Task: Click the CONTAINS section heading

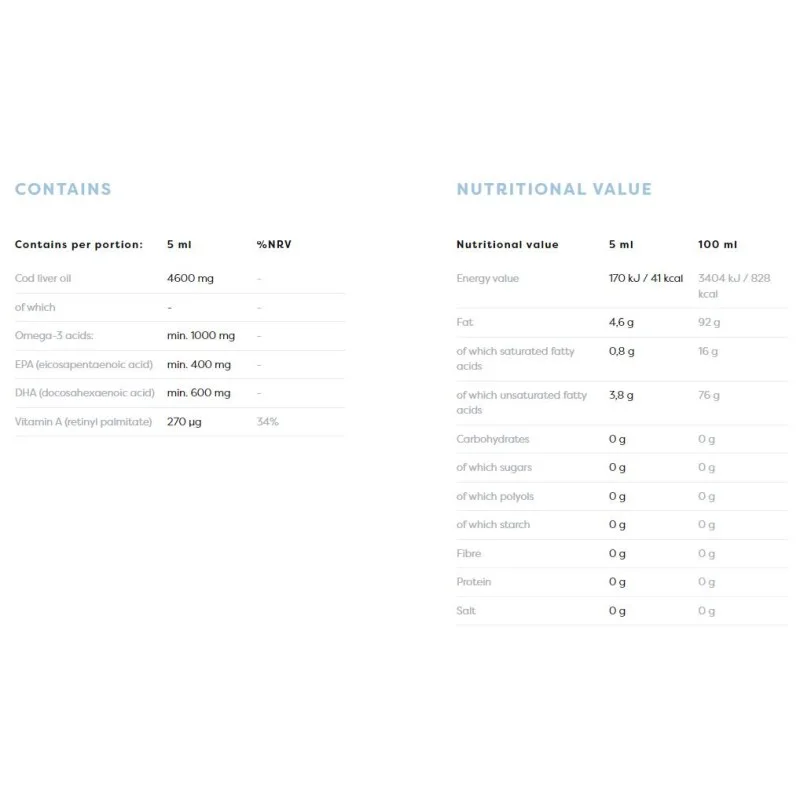Action: pos(63,189)
